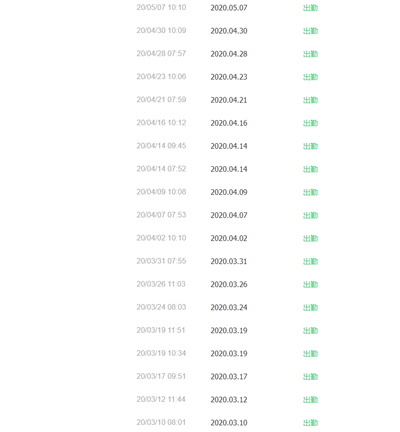The width and height of the screenshot is (400, 432).
Task: Click the 出勤 link for 2020.03.12
Action: click(310, 400)
